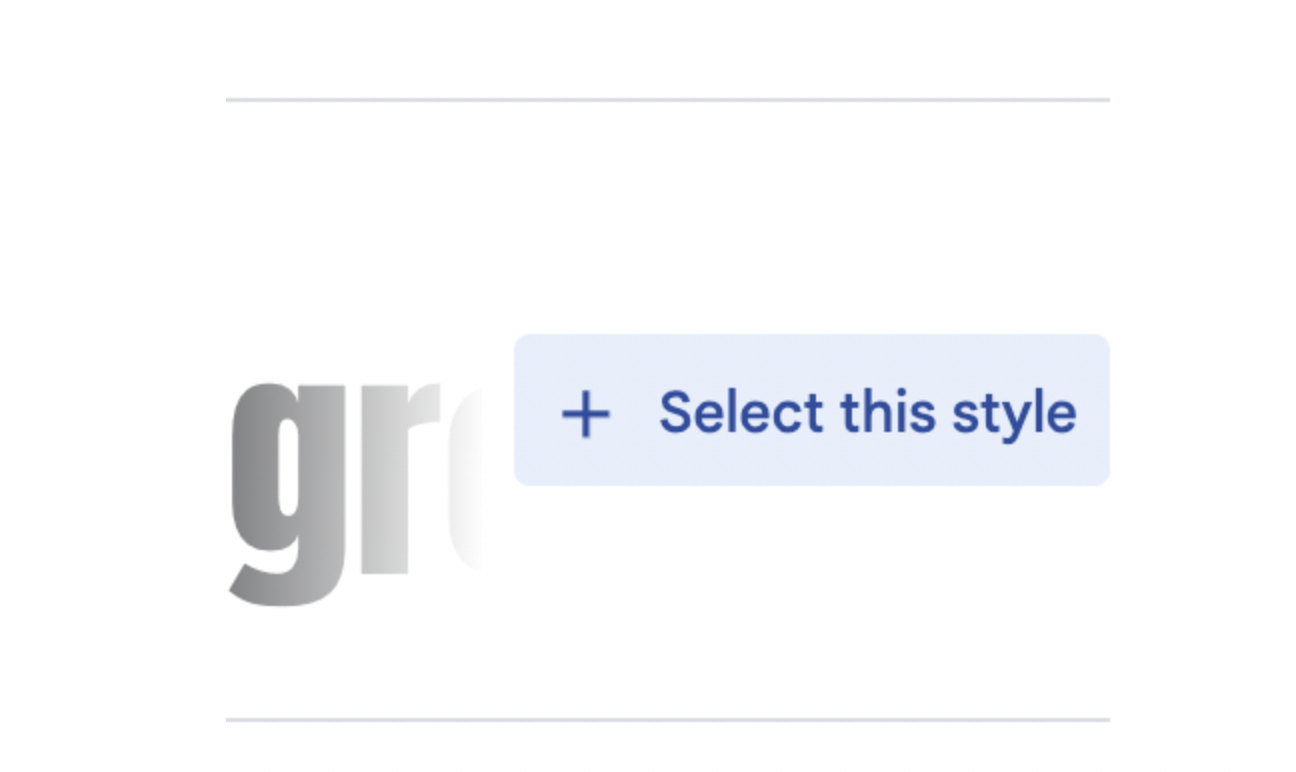Screen dimensions: 1296x772
Task: Click the light blue Select this style pill
Action: pyautogui.click(x=811, y=410)
